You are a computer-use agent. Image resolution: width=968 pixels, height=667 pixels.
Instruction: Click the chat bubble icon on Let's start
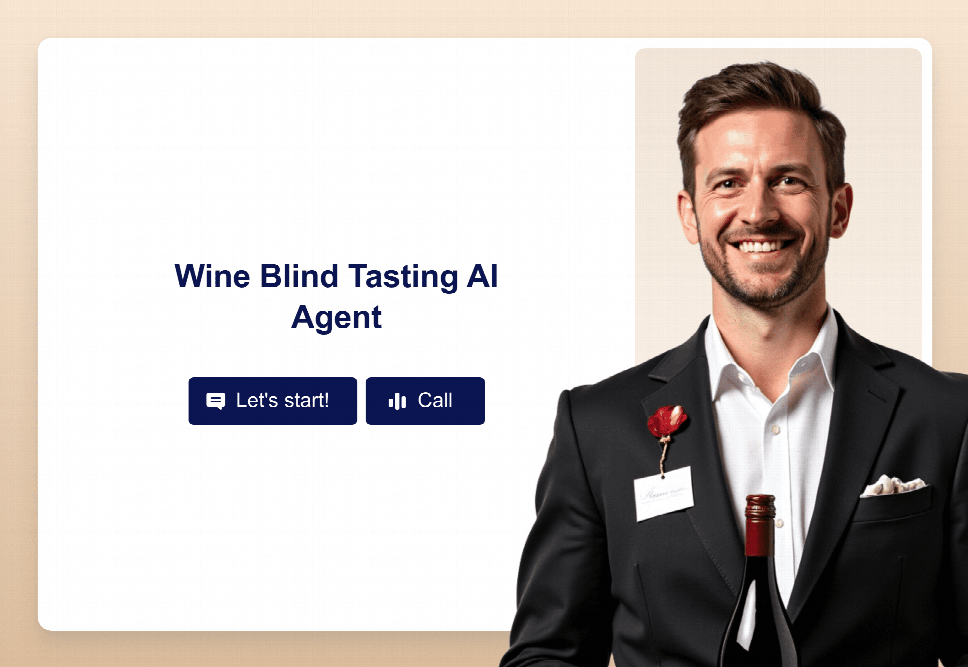215,401
